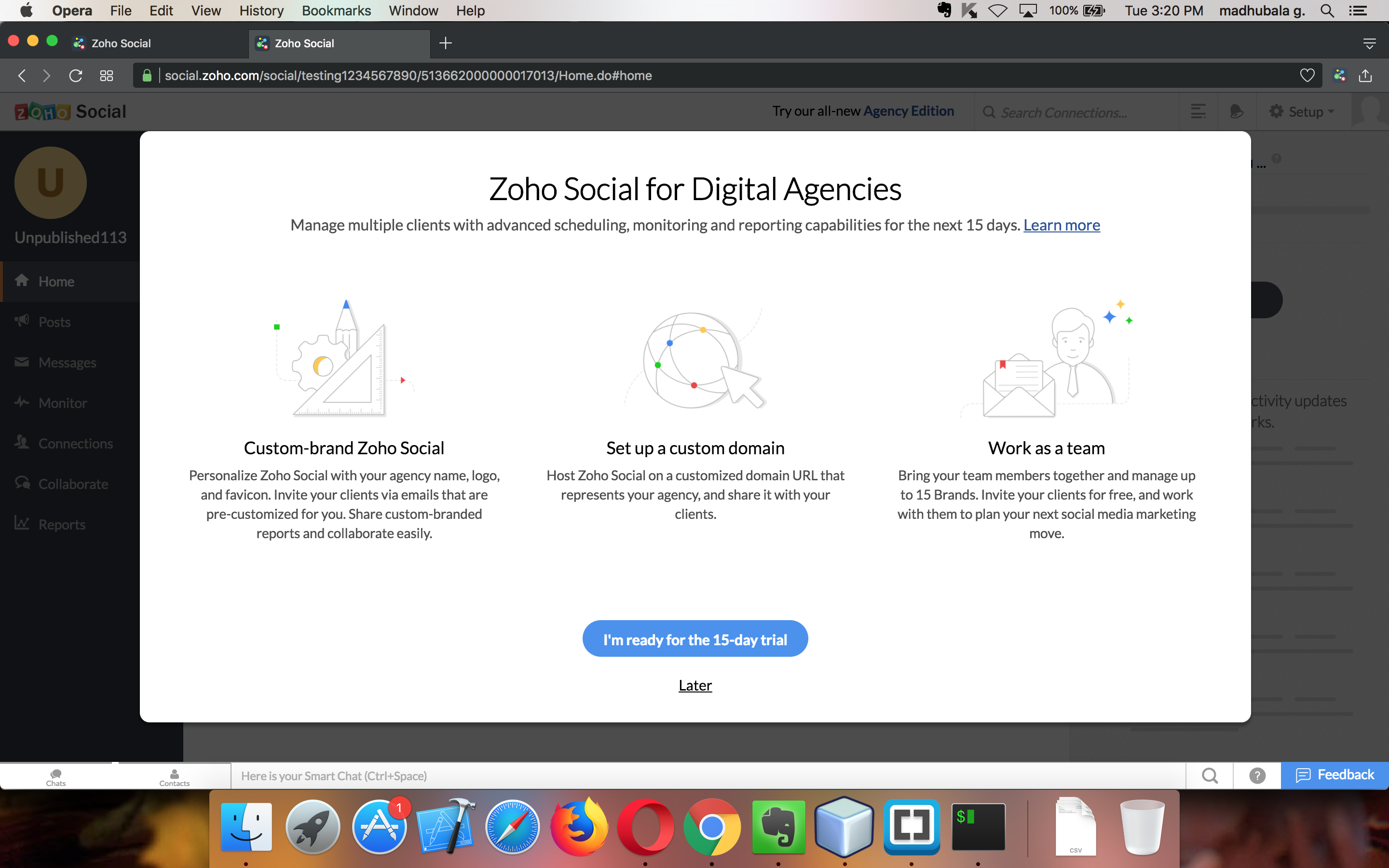Open Reports in the sidebar
Image resolution: width=1389 pixels, height=868 pixels.
pos(70,524)
